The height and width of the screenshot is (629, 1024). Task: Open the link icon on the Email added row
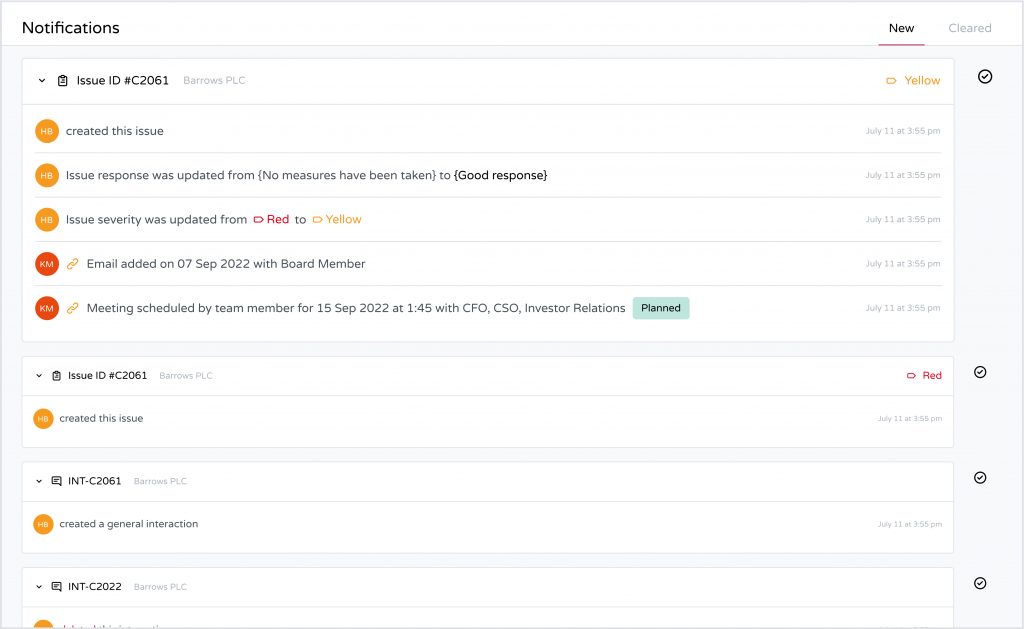pyautogui.click(x=72, y=264)
